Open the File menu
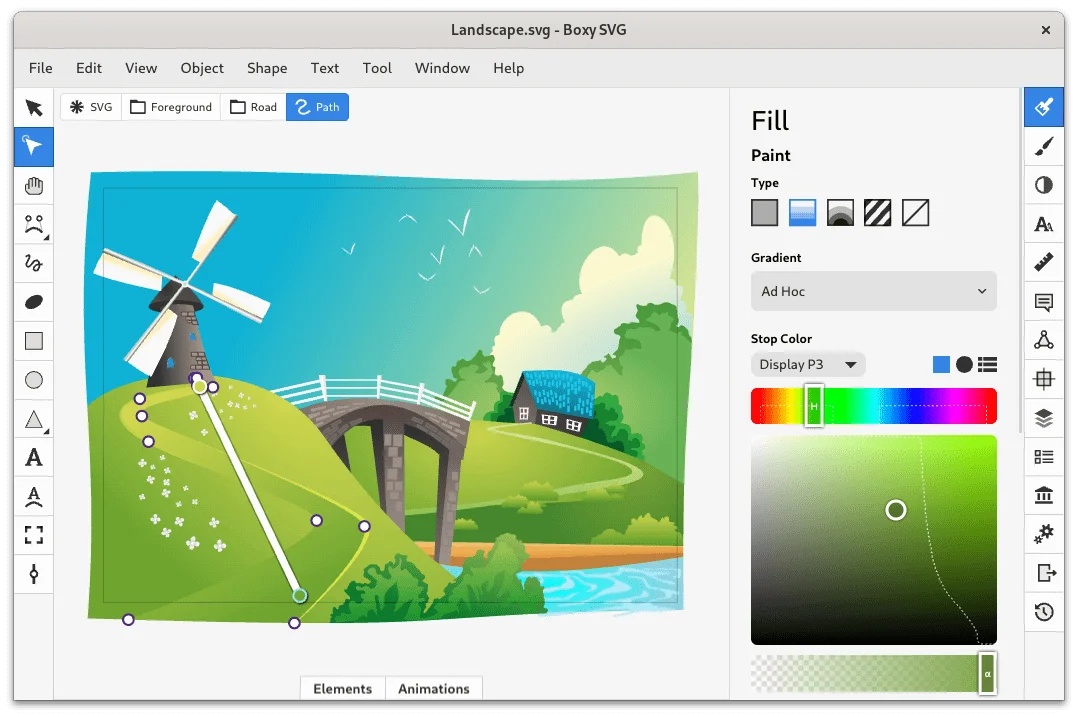The image size is (1078, 717). click(41, 68)
